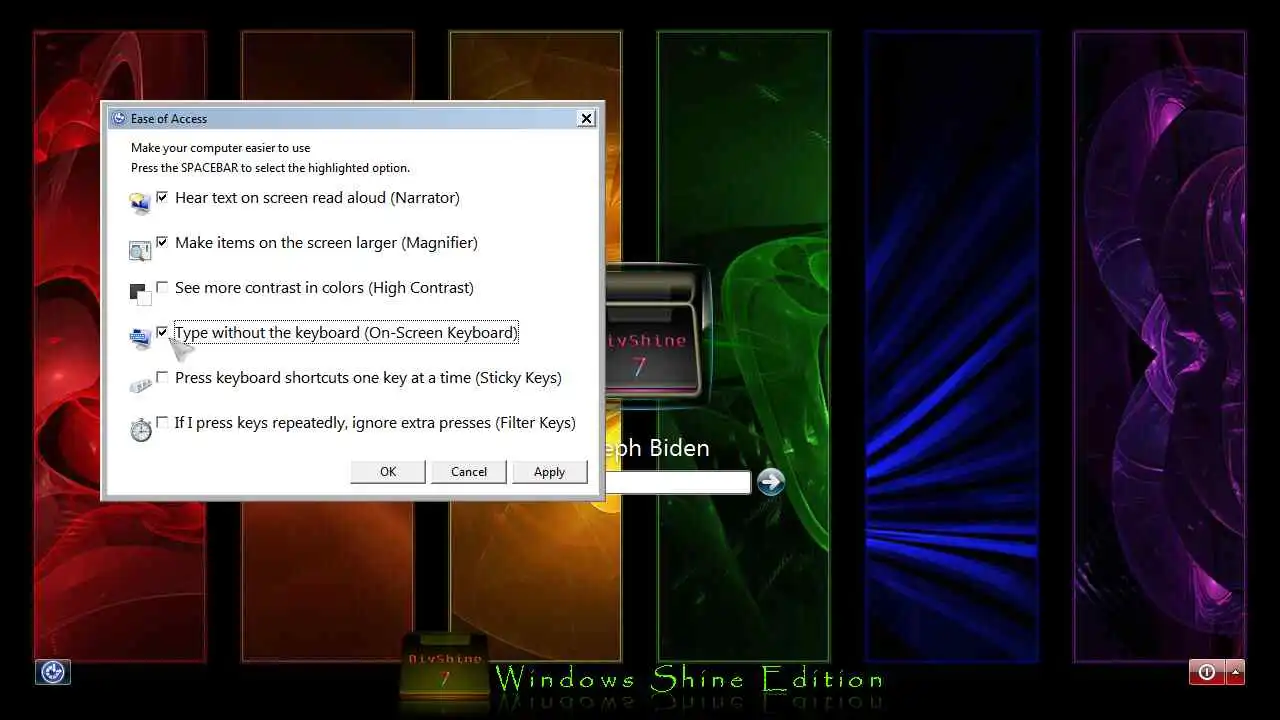Open Ease of Access button on login screen
Image resolution: width=1280 pixels, height=720 pixels.
point(53,672)
